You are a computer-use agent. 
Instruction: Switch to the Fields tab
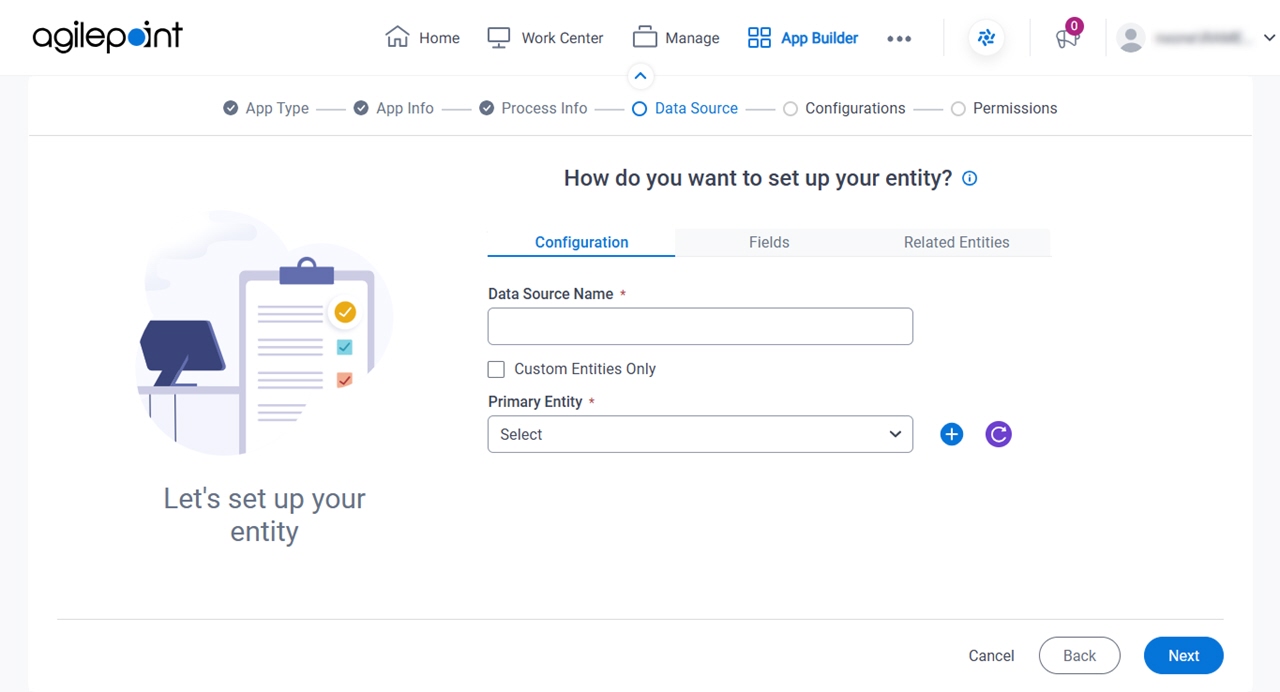point(769,242)
